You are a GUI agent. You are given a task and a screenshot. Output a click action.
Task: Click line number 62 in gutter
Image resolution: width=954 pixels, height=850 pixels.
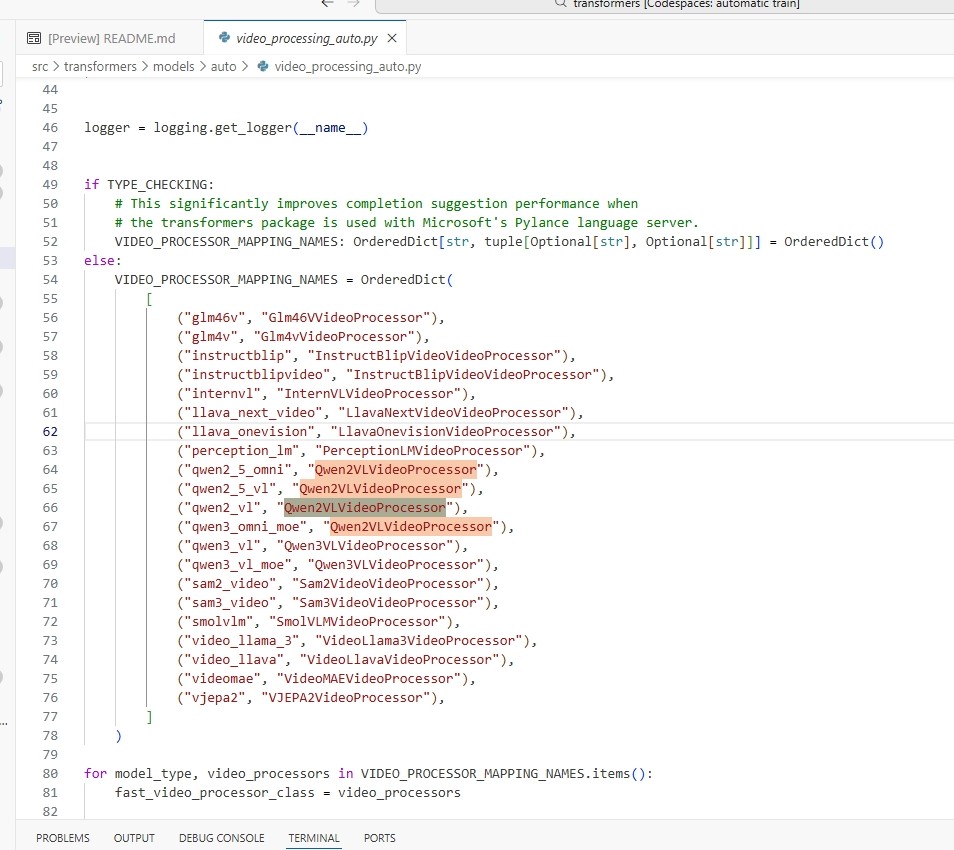click(50, 432)
